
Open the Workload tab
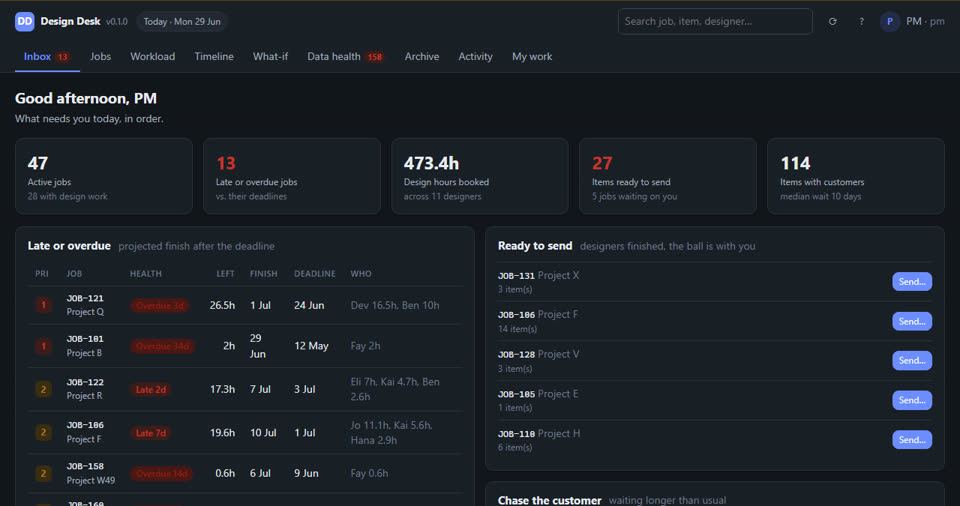coord(152,56)
